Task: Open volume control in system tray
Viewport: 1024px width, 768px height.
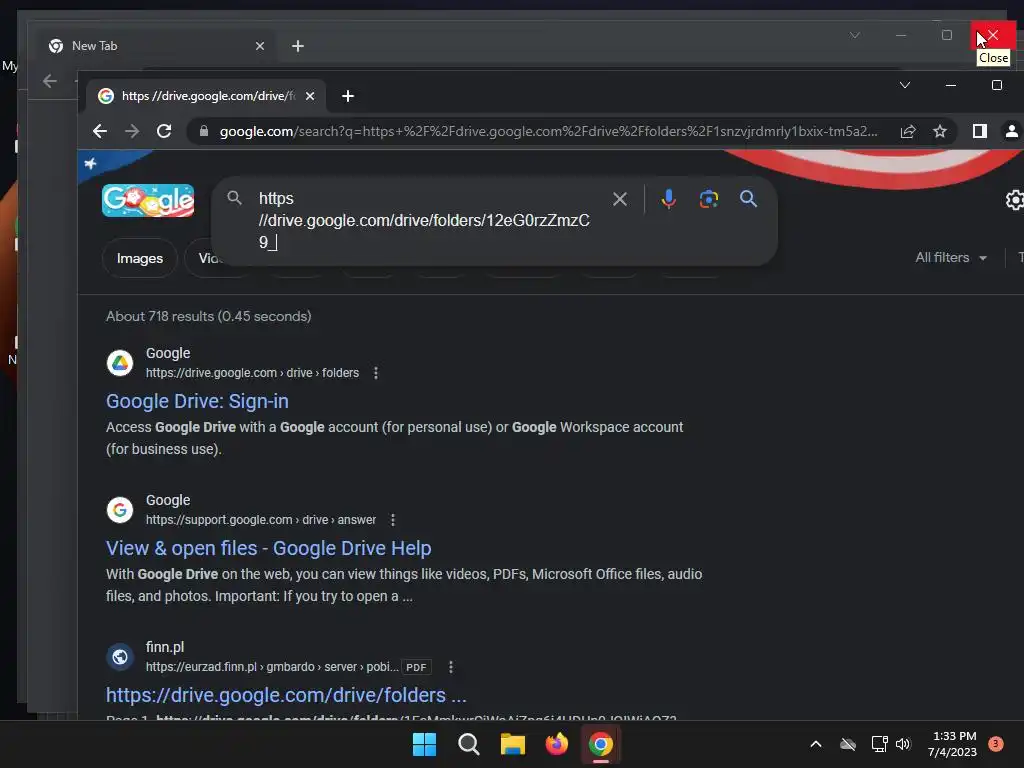Action: 903,744
